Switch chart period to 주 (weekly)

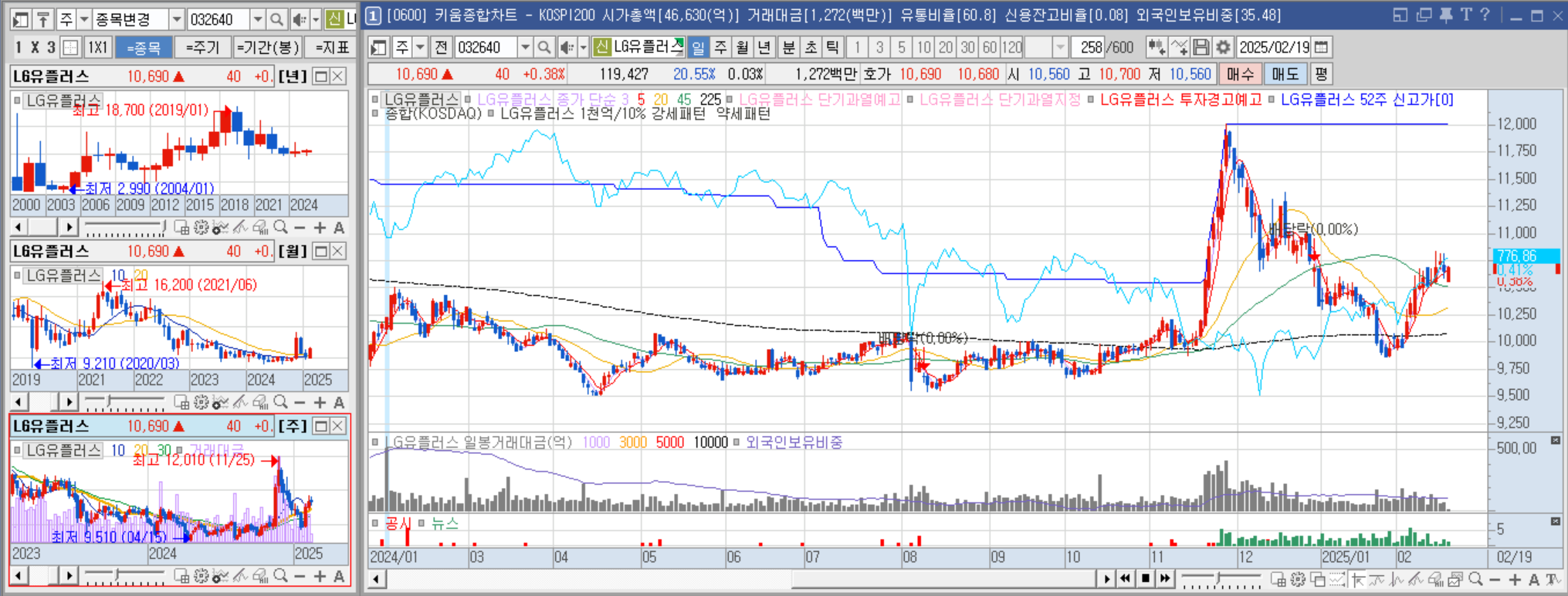point(720,47)
